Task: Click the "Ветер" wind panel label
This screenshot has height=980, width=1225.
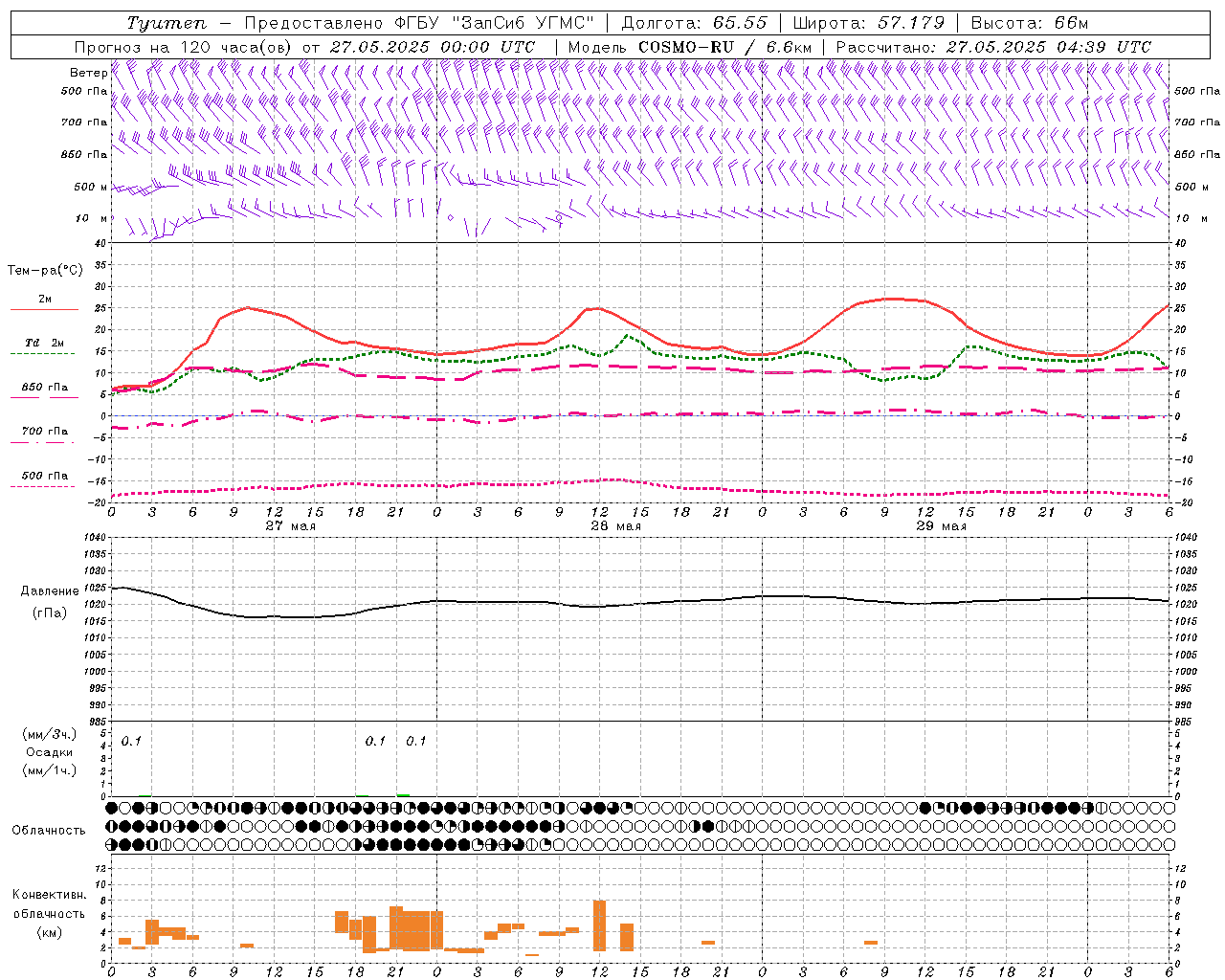Action: 88,73
